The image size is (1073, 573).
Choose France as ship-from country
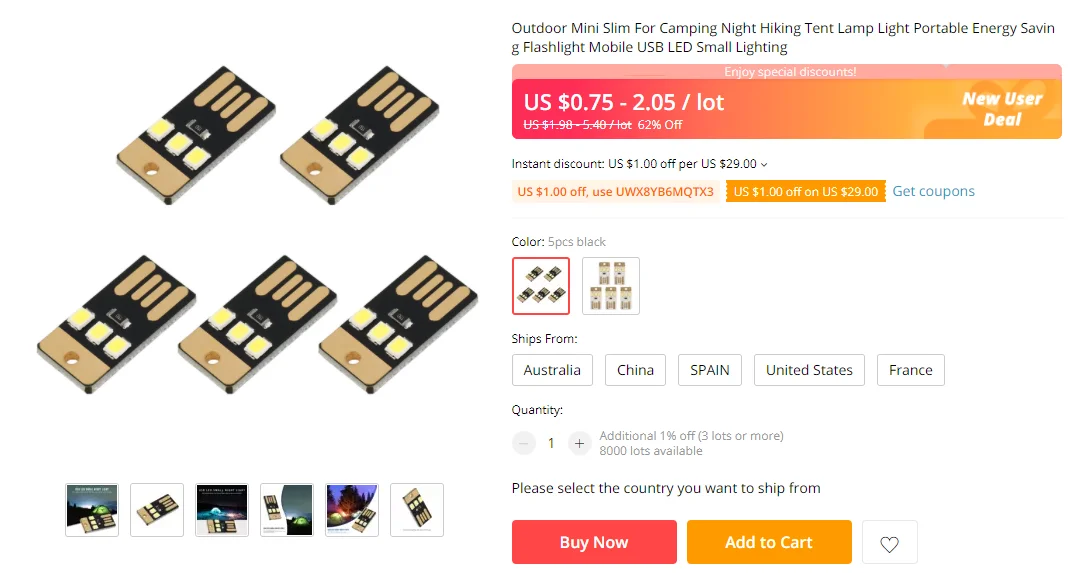point(910,370)
